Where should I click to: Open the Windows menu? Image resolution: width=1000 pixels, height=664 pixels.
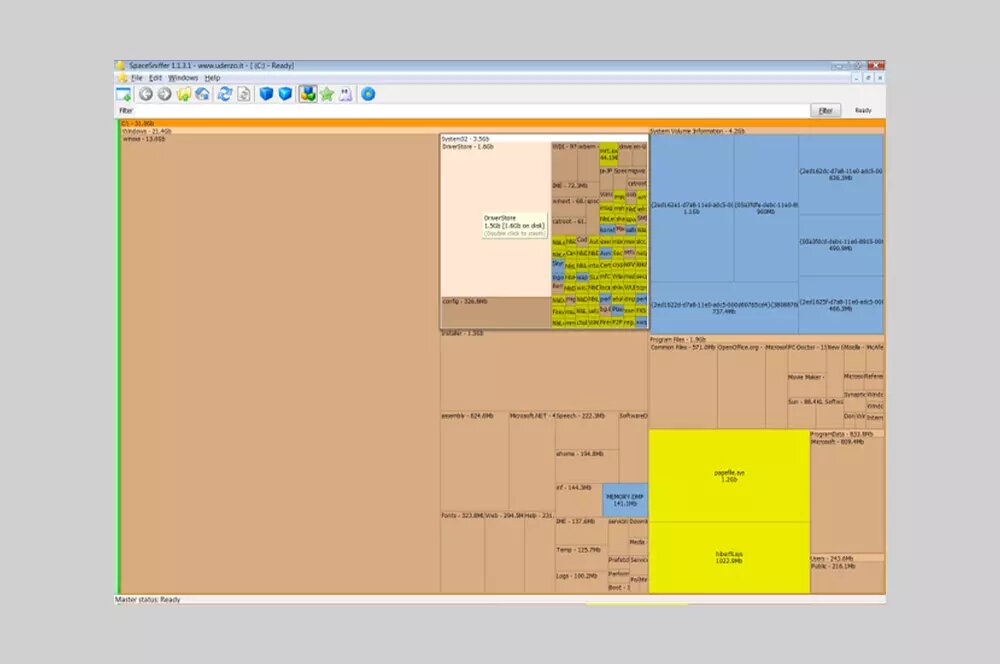tap(183, 78)
